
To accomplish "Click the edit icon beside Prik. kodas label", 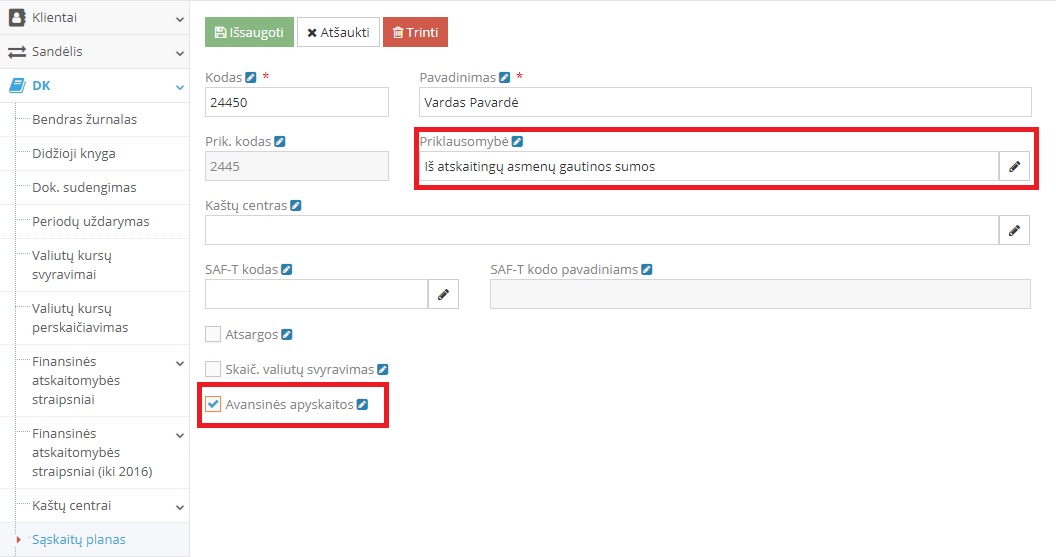I will click(280, 141).
